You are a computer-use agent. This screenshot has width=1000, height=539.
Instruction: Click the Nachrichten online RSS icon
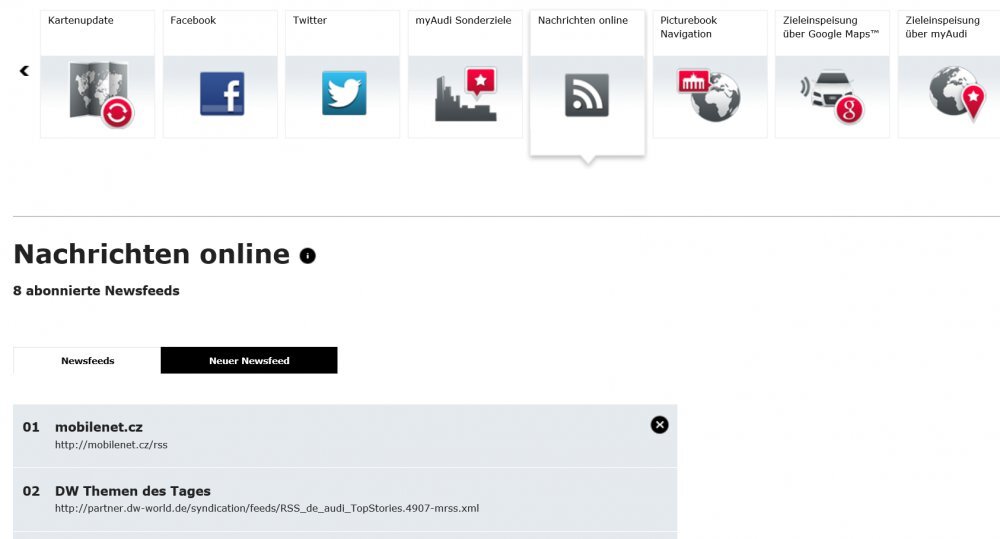587,96
